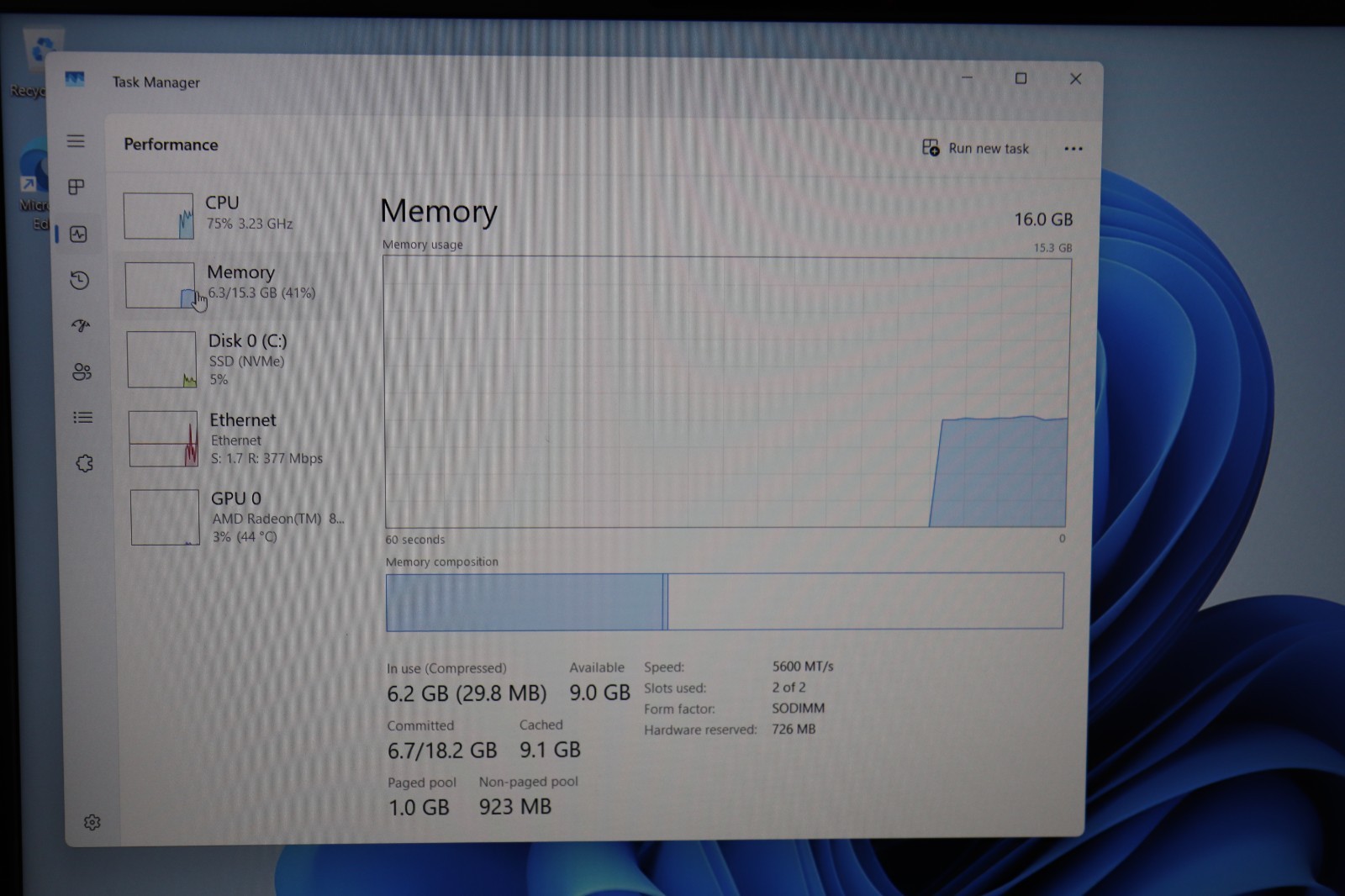Screen dimensions: 1345x896
Task: Click the "1.0 GB" paged pool value
Action: (419, 808)
